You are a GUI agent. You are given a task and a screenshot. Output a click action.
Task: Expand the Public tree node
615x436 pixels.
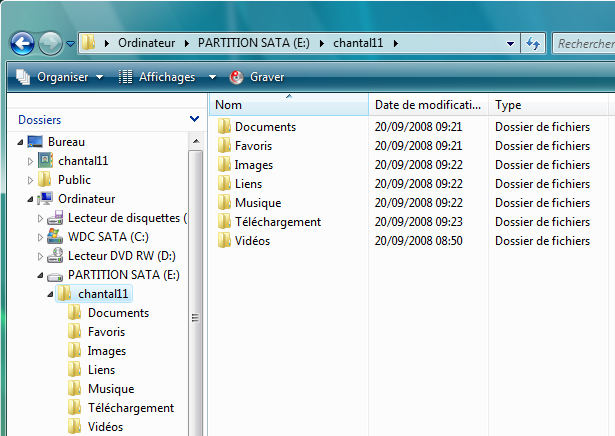pos(30,180)
